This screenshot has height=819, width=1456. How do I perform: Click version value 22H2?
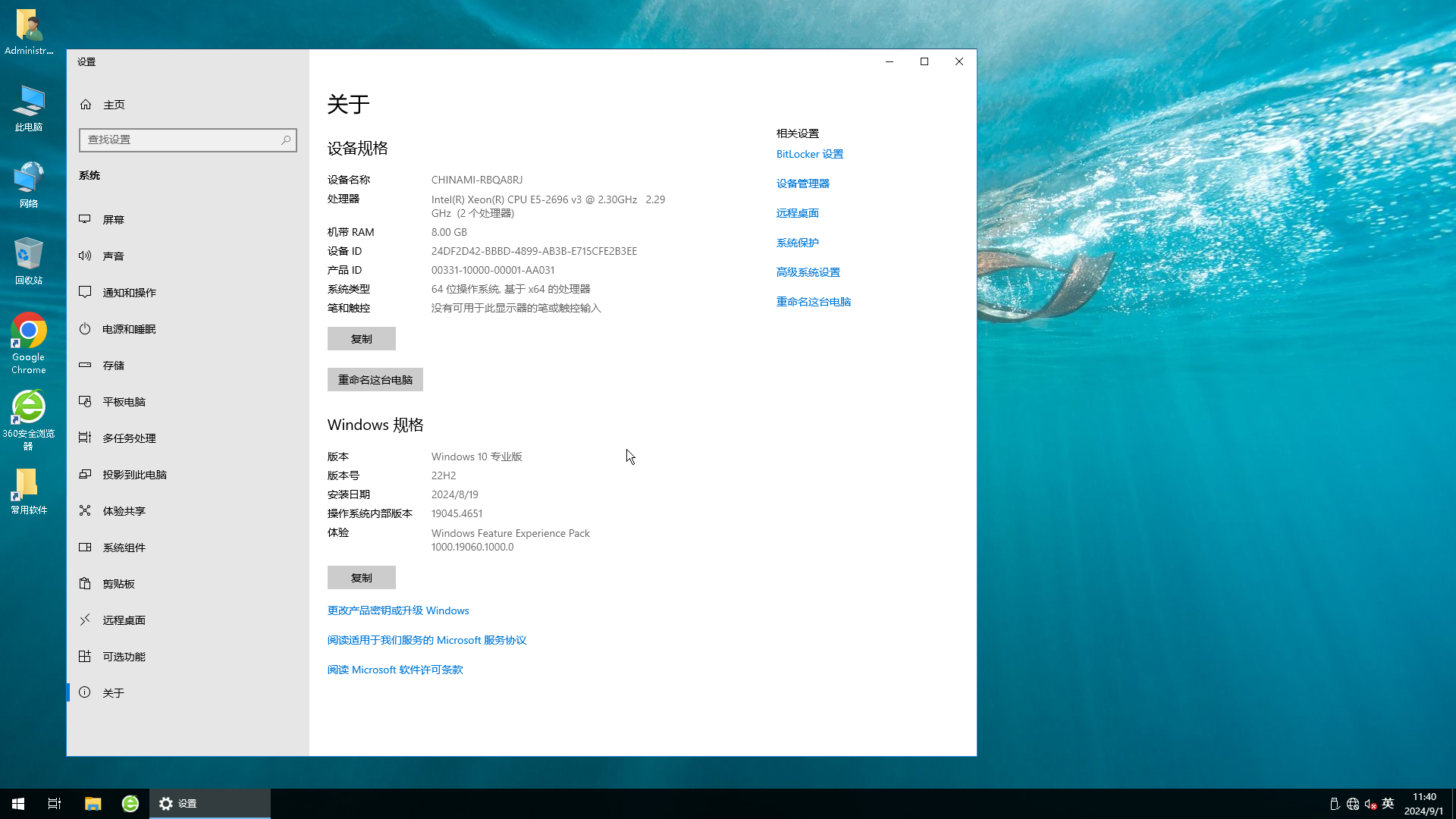coord(444,475)
